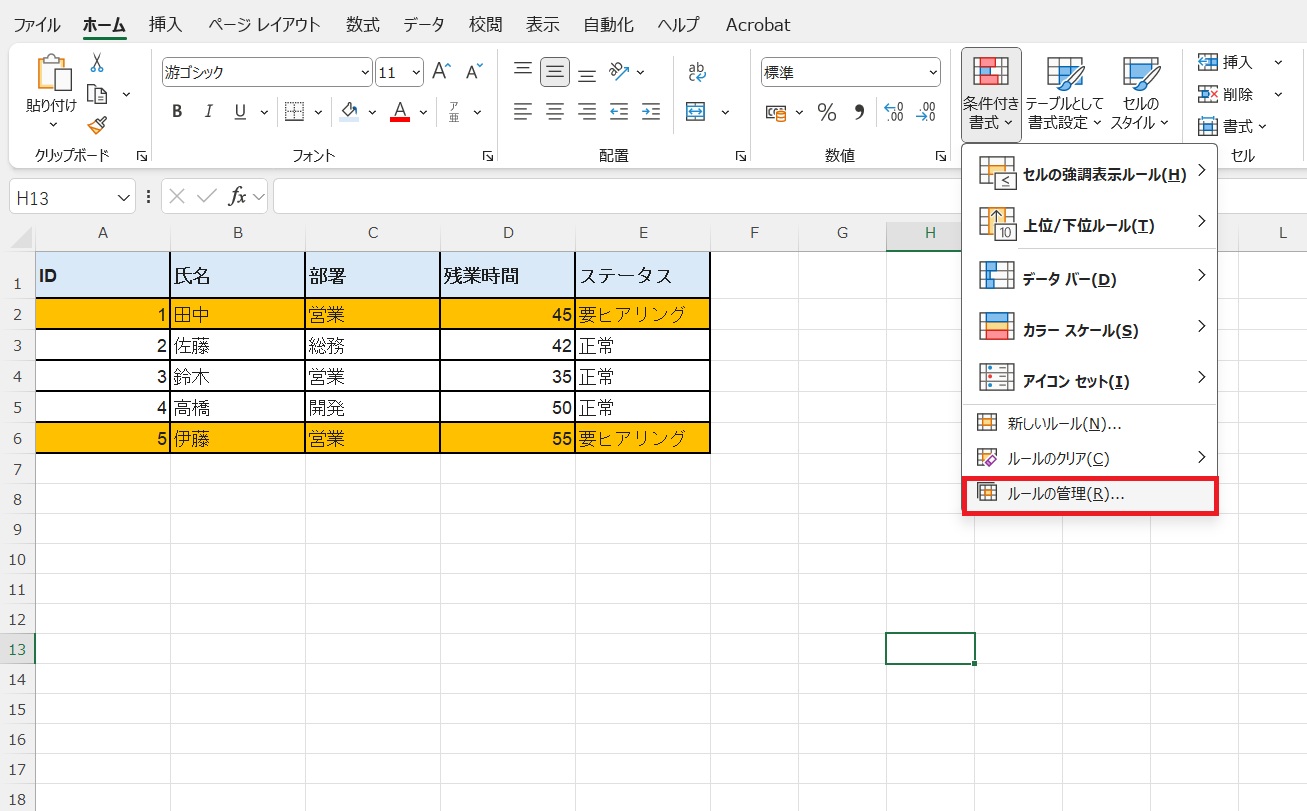Click the Wrap Text icon

697,72
